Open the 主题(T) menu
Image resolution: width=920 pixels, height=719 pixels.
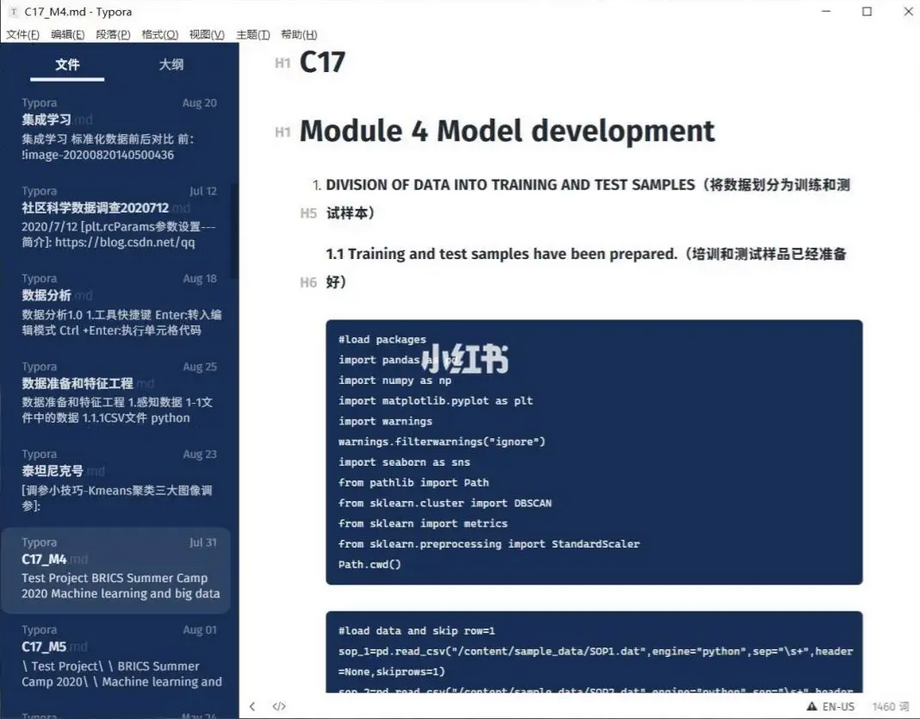pos(253,35)
